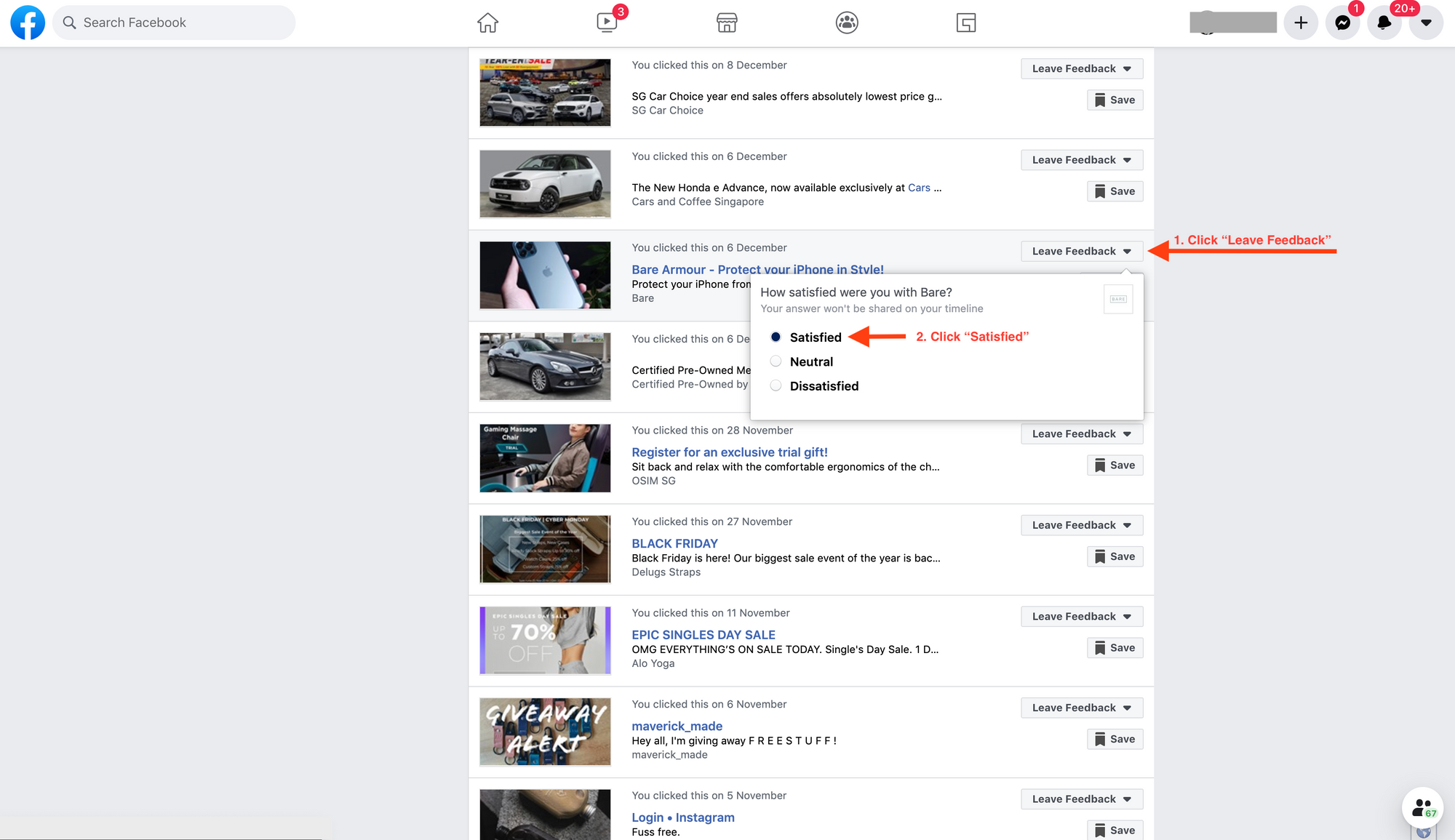Select the Dissatisfied radio option
Screen dimensions: 1455x840
pos(776,385)
